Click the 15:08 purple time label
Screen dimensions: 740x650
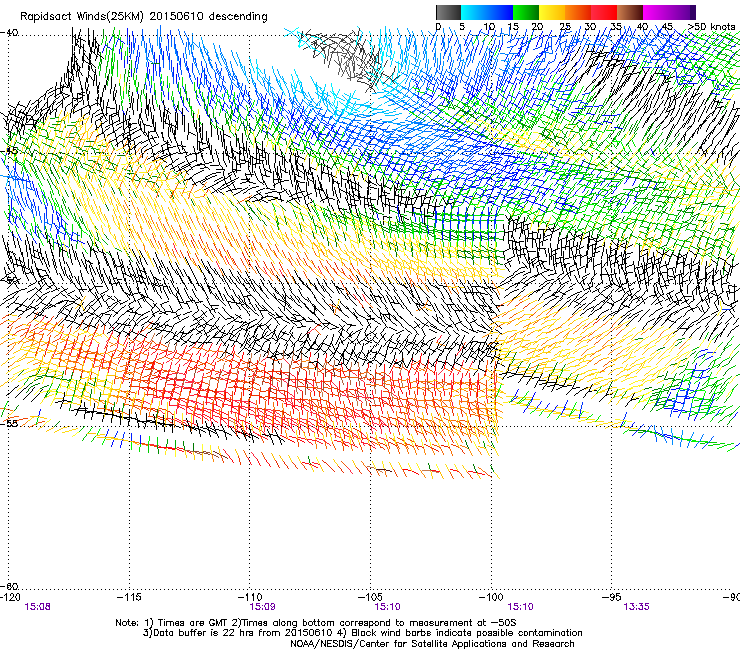pyautogui.click(x=37, y=607)
